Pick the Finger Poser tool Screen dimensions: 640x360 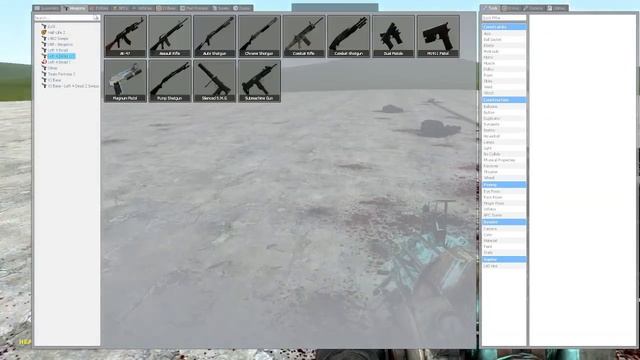coord(504,203)
